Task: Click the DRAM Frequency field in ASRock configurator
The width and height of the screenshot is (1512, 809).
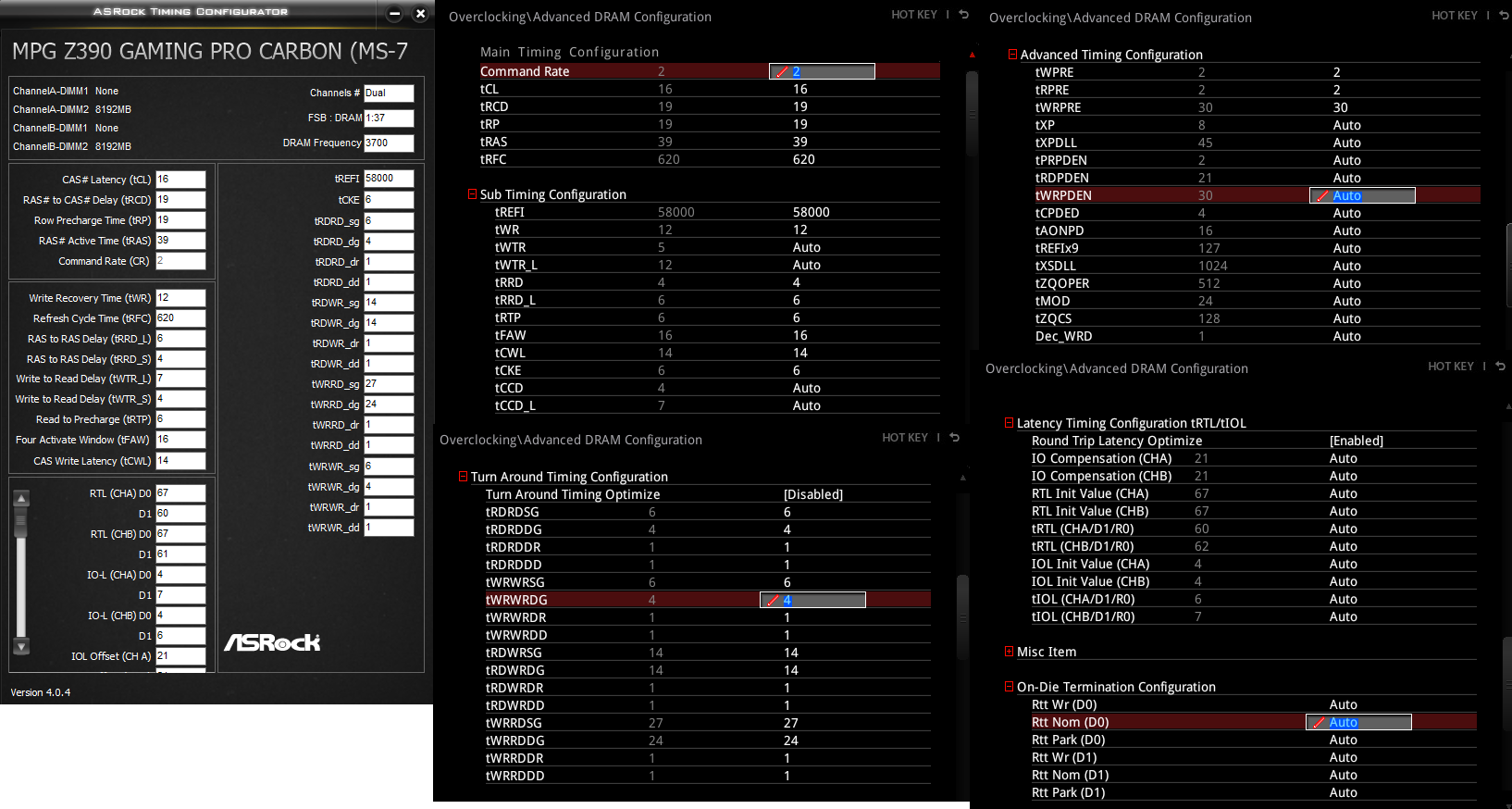Action: [x=389, y=143]
